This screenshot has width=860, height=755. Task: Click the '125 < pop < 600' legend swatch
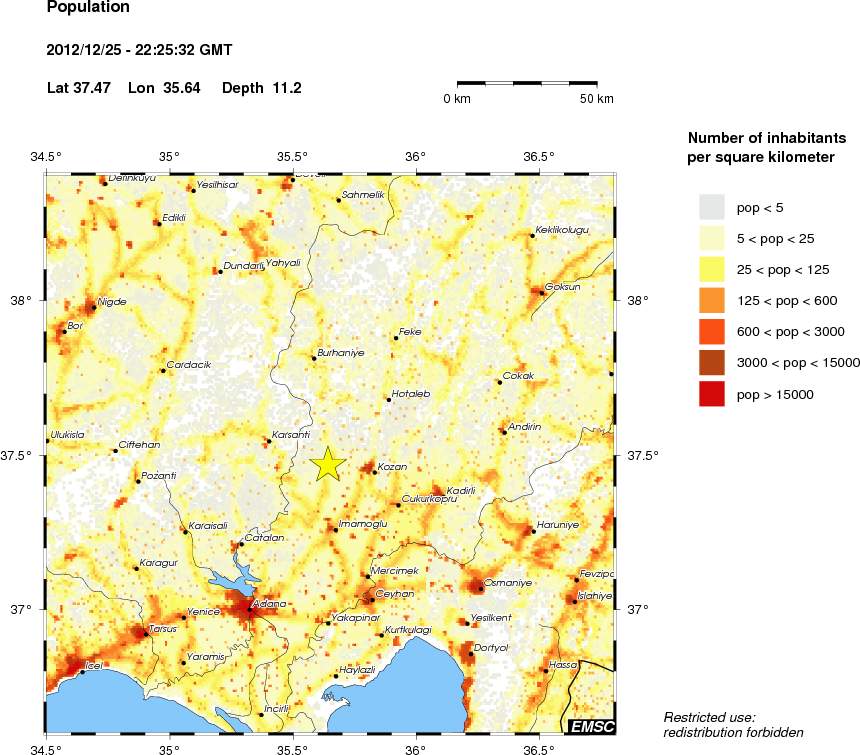[x=711, y=300]
